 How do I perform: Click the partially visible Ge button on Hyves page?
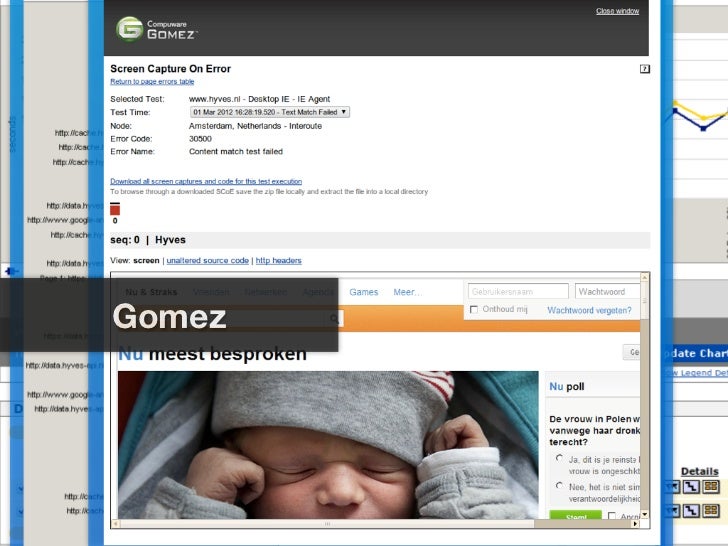coord(631,352)
